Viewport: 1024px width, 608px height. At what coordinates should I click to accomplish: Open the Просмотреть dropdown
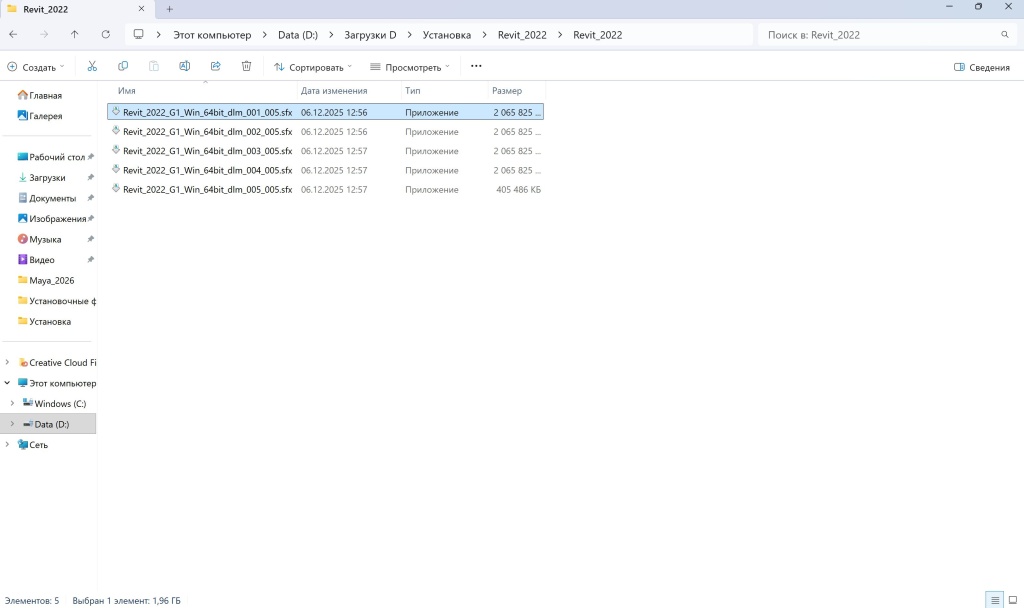coord(409,67)
